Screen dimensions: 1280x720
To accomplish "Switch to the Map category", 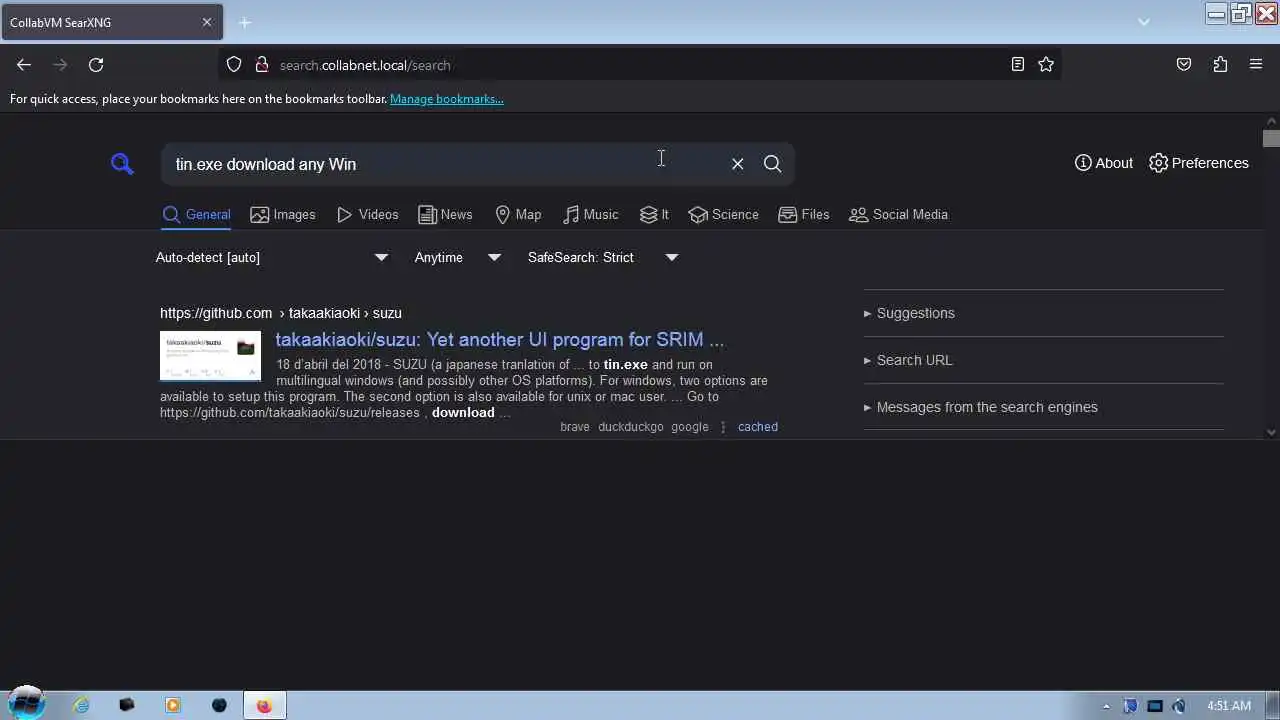I will pyautogui.click(x=518, y=214).
